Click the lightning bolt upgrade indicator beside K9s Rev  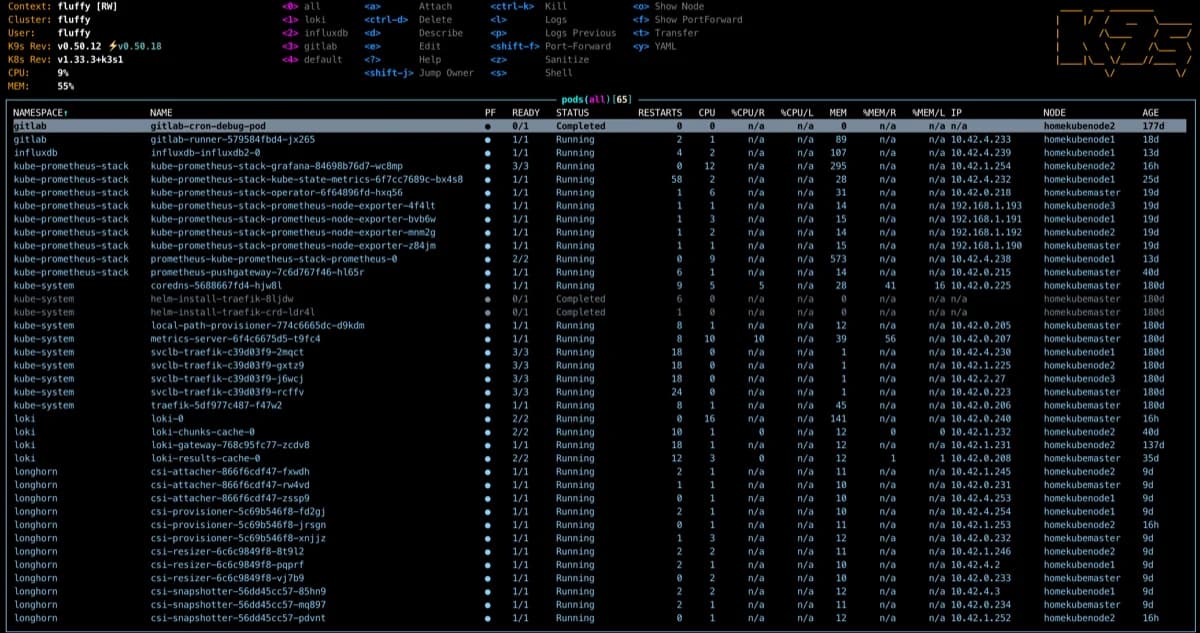[113, 45]
